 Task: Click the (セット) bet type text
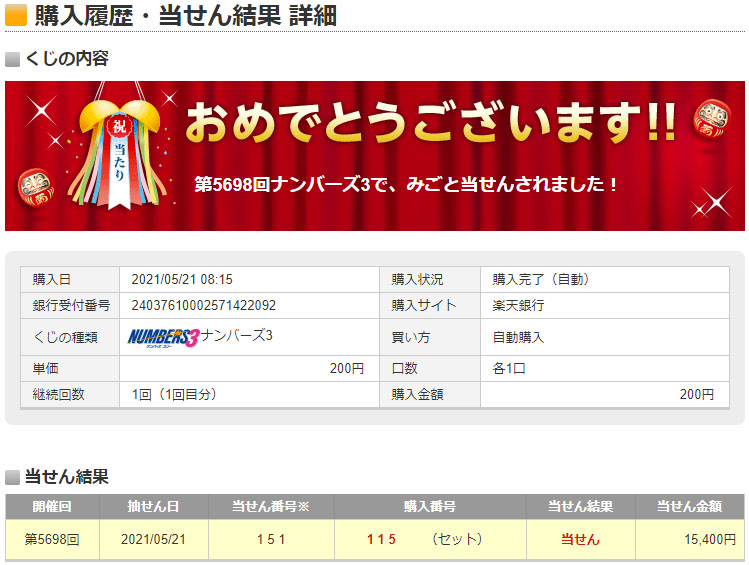[457, 539]
